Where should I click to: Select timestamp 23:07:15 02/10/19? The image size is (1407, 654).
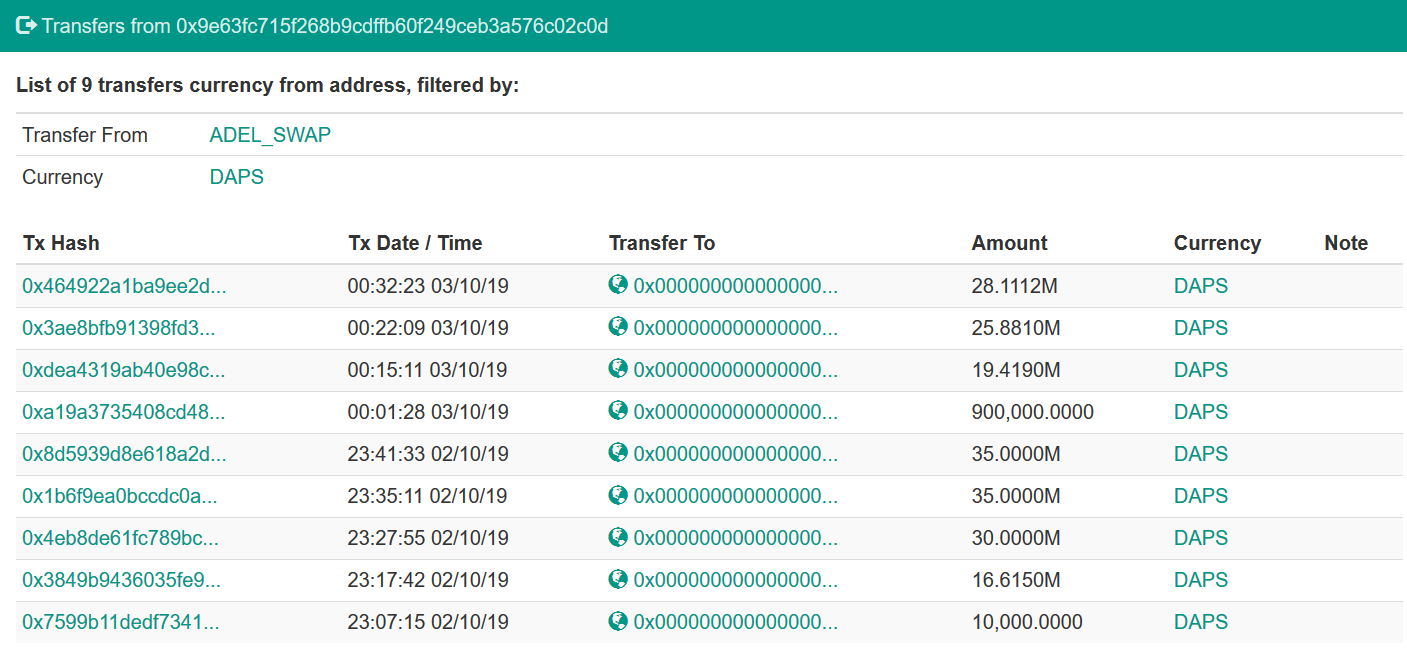click(x=428, y=622)
